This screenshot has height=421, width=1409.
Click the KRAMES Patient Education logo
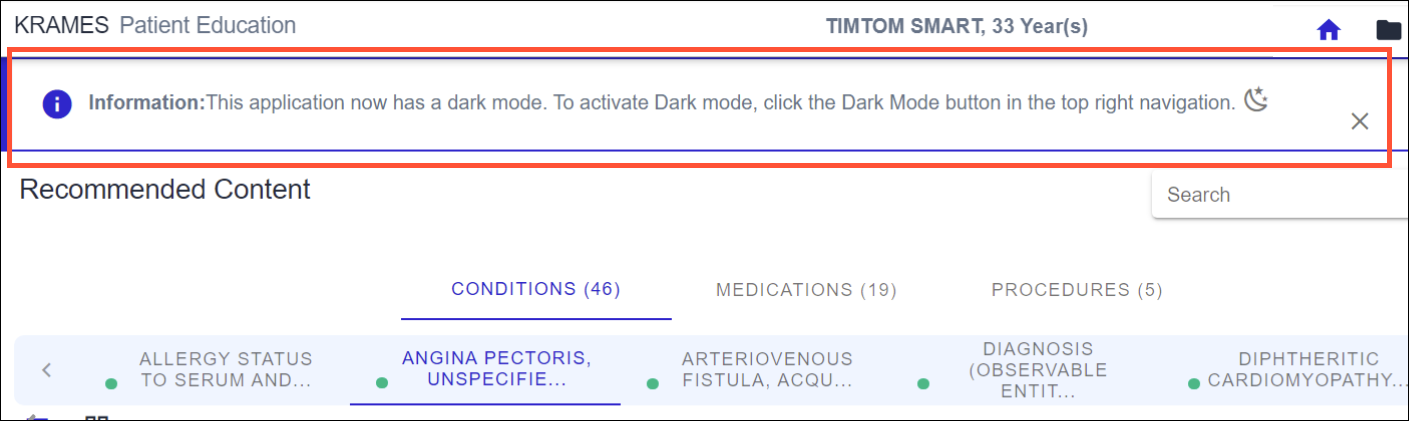pos(155,26)
